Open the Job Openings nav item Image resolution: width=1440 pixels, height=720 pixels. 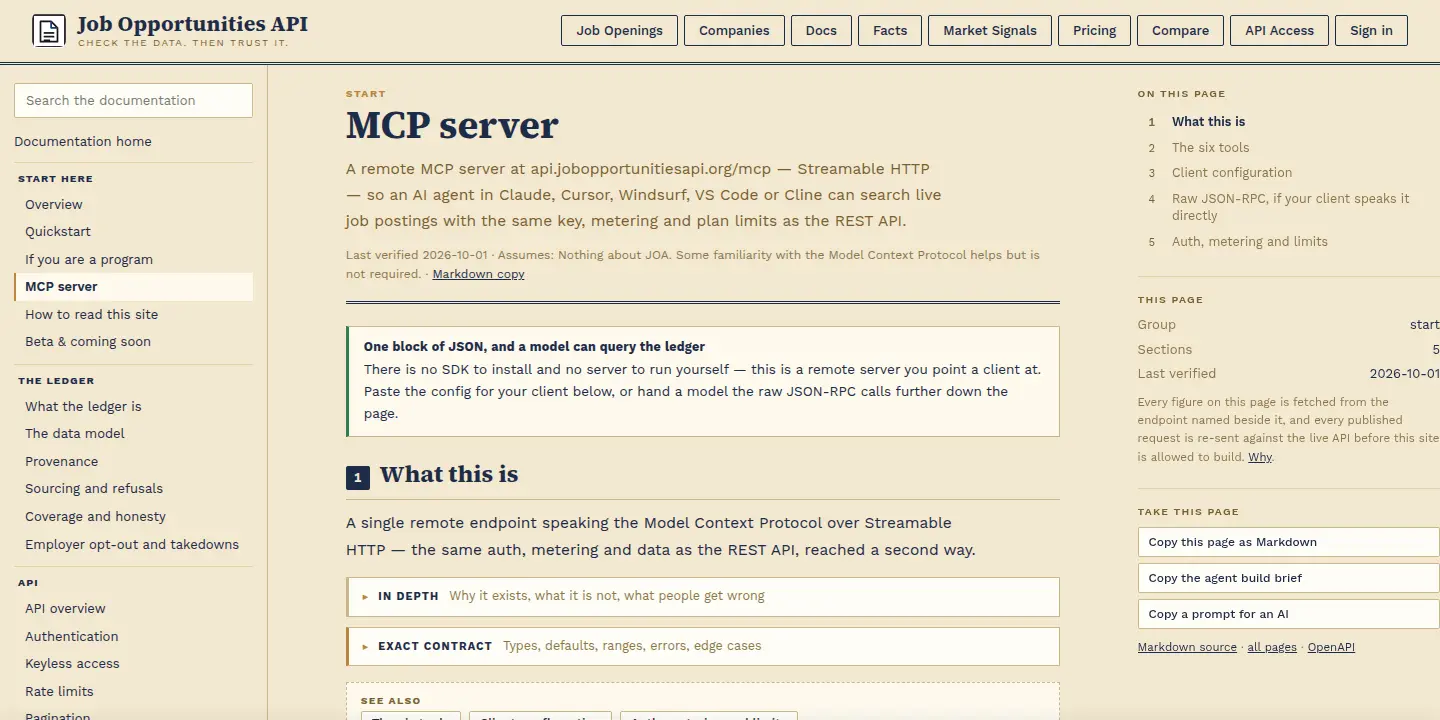619,30
